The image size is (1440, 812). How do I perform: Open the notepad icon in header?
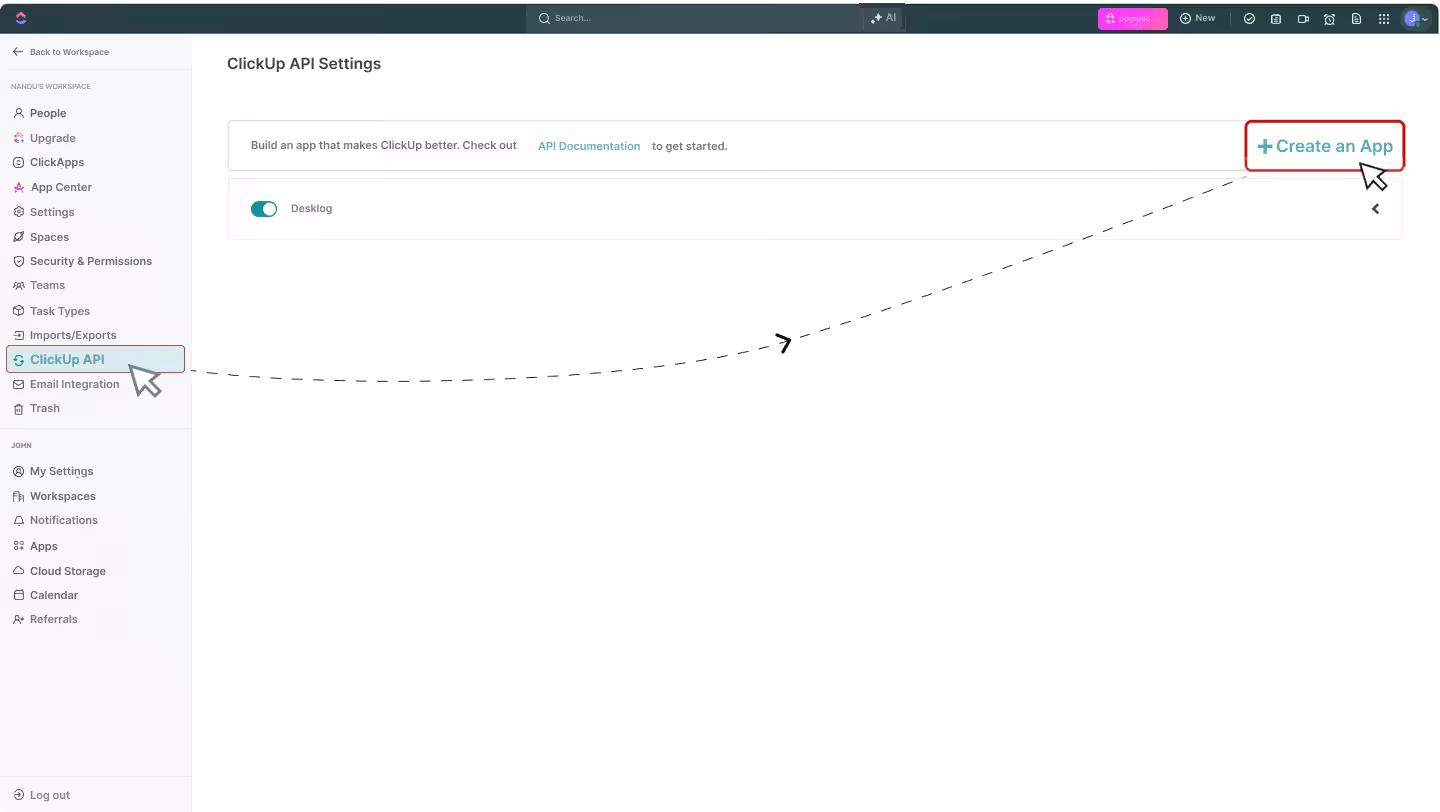tap(1276, 18)
